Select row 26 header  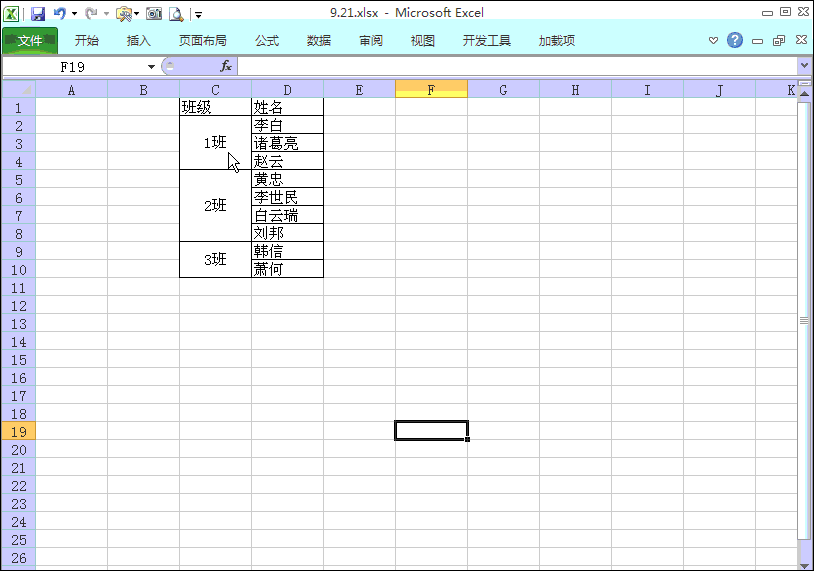(19, 558)
